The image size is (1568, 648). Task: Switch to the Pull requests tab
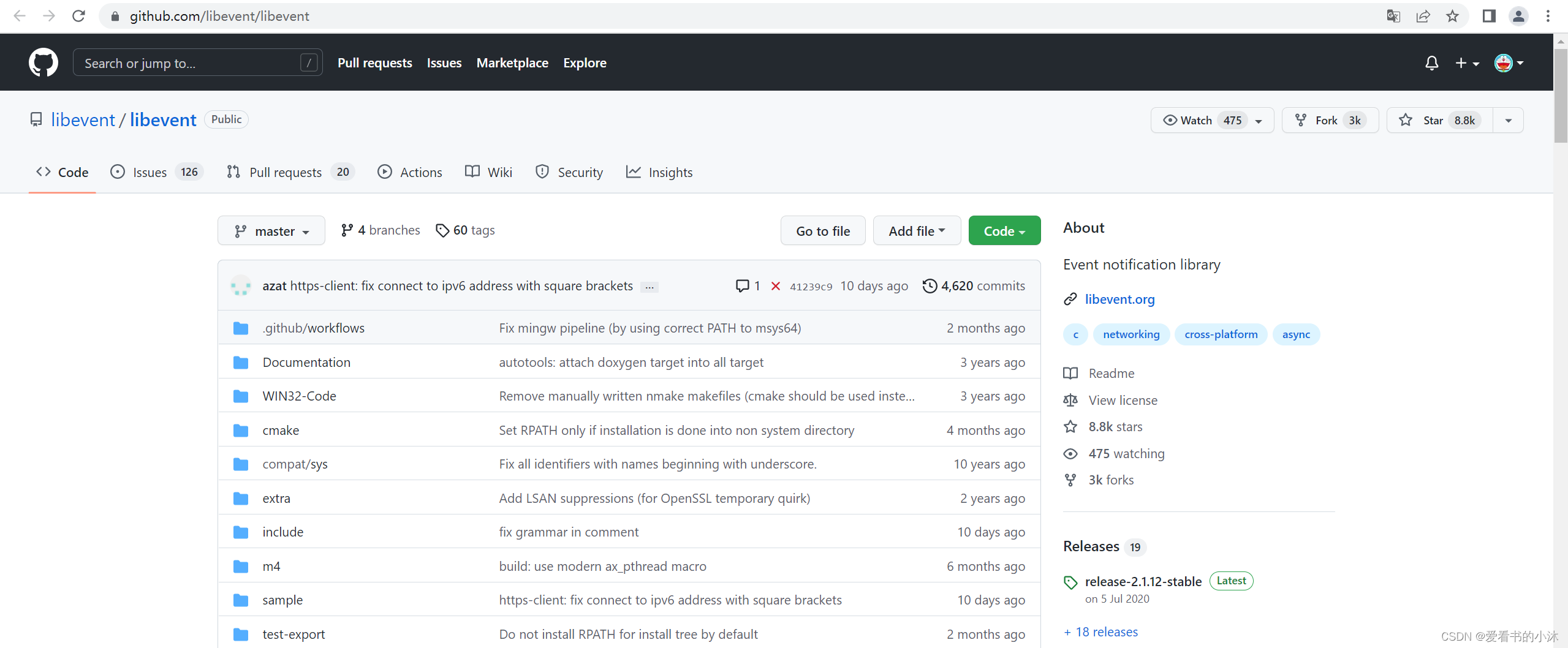tap(290, 172)
